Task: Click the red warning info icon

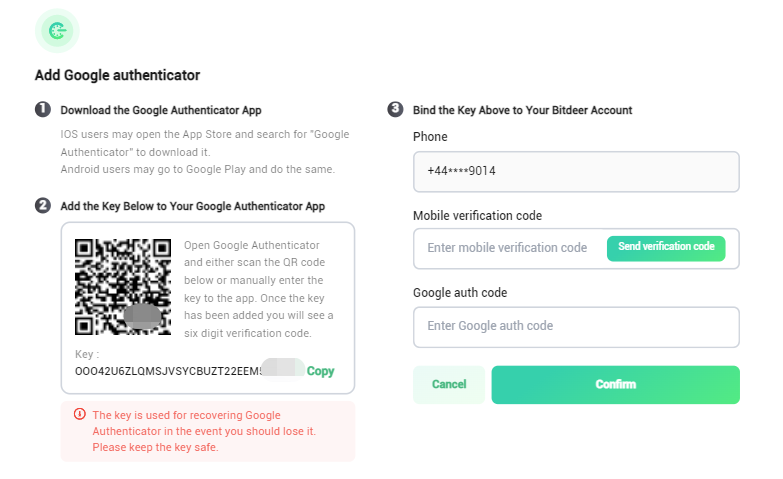Action: [x=80, y=414]
